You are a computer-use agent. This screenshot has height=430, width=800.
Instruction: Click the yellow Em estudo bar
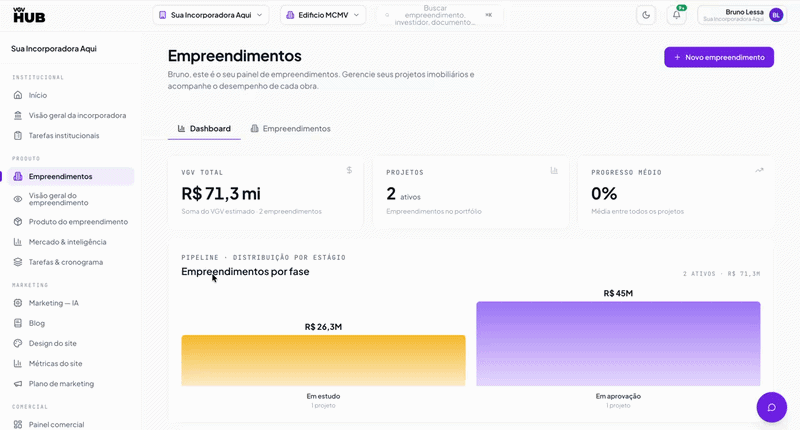pyautogui.click(x=323, y=360)
